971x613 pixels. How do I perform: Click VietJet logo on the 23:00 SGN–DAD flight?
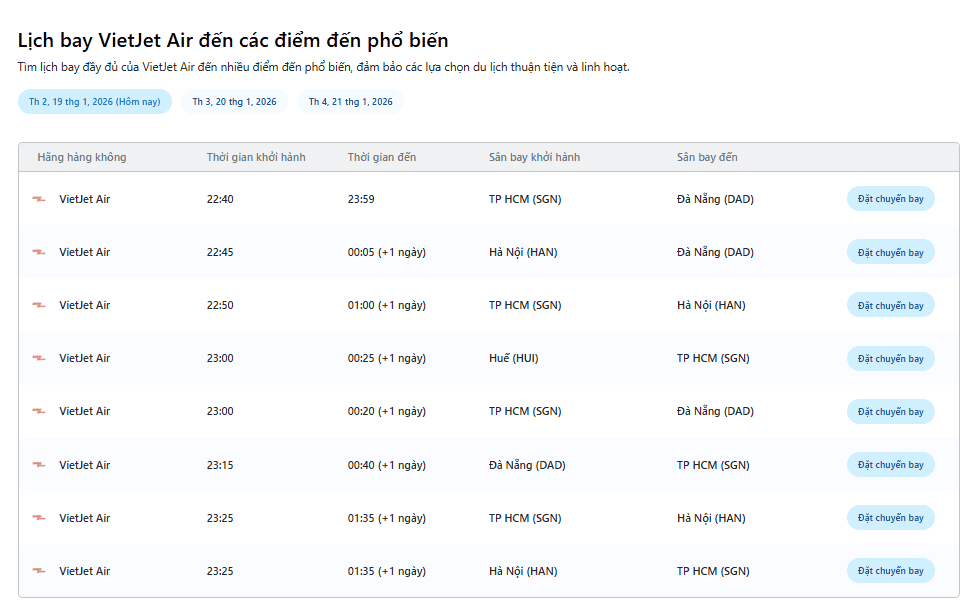click(39, 411)
